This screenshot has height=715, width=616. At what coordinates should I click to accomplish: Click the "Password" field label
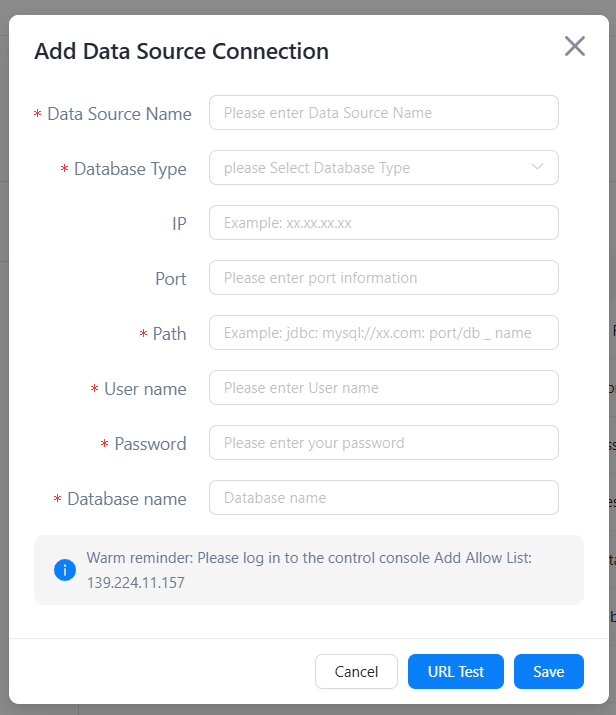(x=150, y=444)
